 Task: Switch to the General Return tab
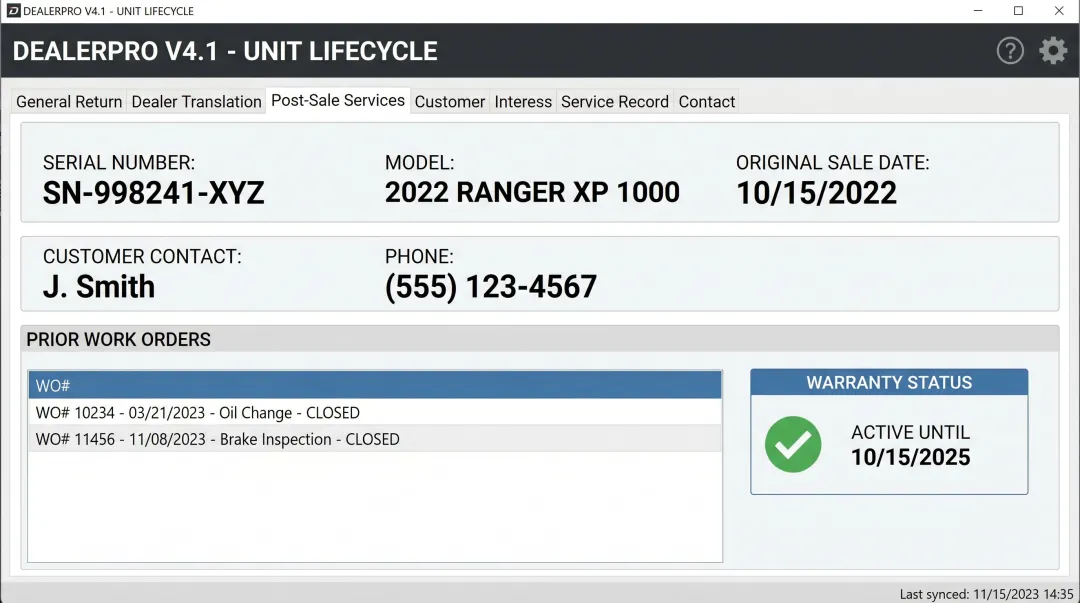[68, 101]
